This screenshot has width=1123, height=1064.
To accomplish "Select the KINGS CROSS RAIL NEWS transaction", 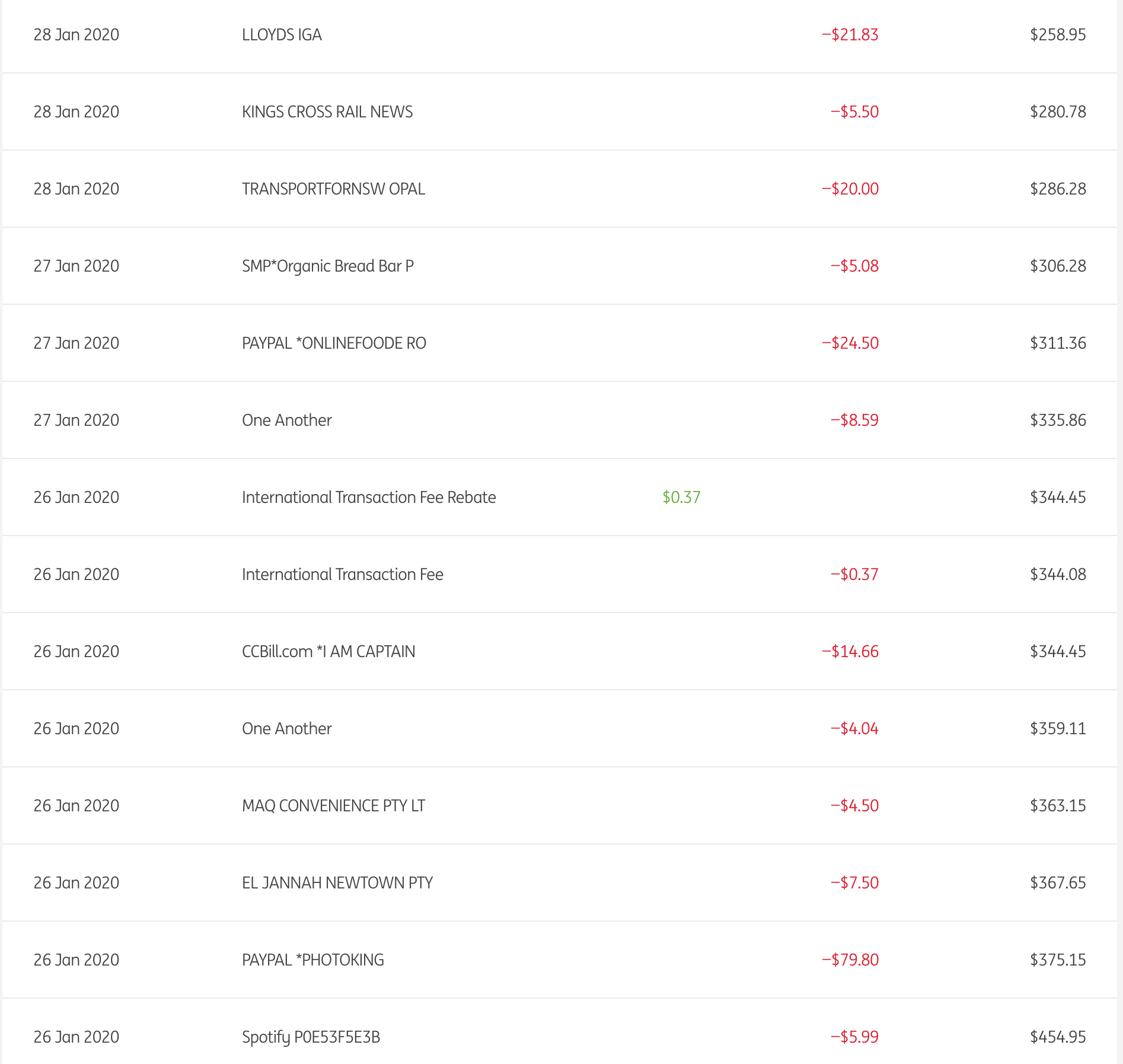I will tap(327, 112).
